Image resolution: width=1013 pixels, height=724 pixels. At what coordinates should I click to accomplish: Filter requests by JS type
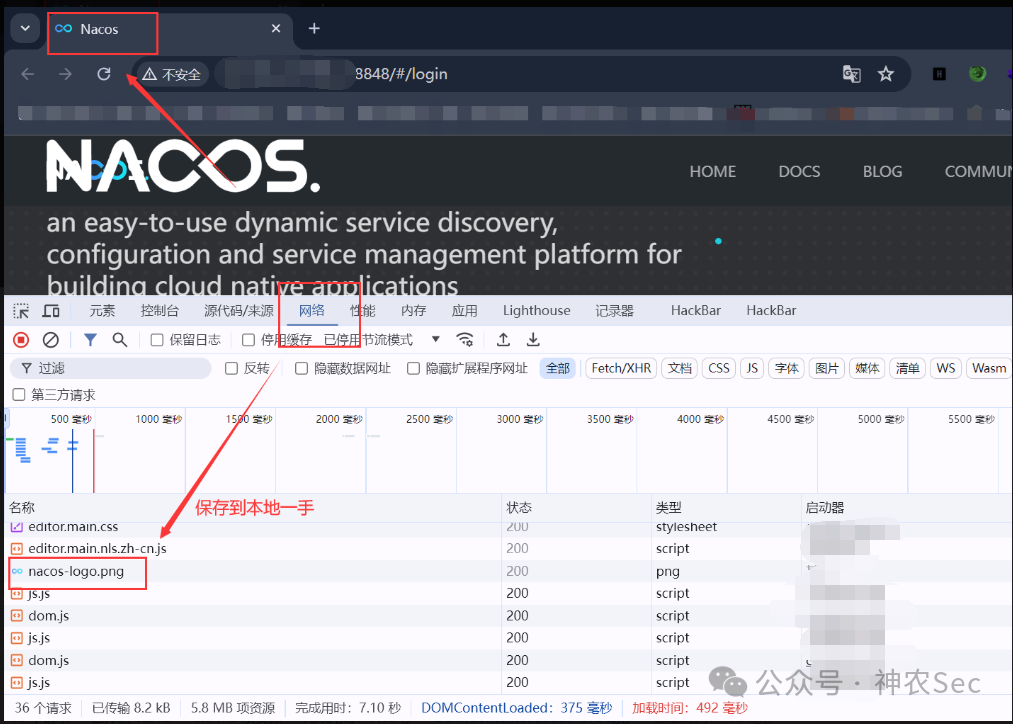click(x=752, y=368)
